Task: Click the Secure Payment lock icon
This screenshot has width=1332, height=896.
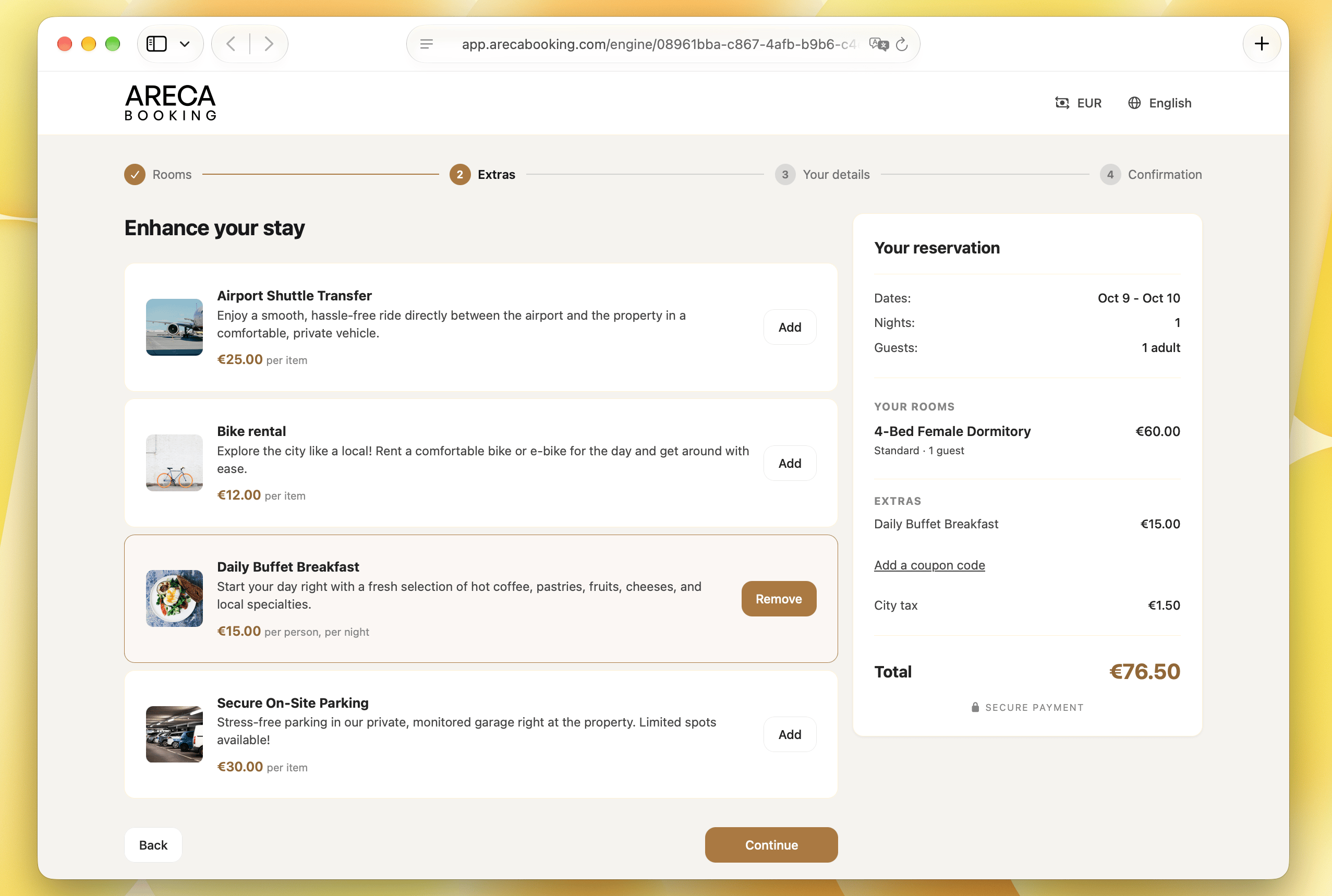Action: (x=975, y=707)
